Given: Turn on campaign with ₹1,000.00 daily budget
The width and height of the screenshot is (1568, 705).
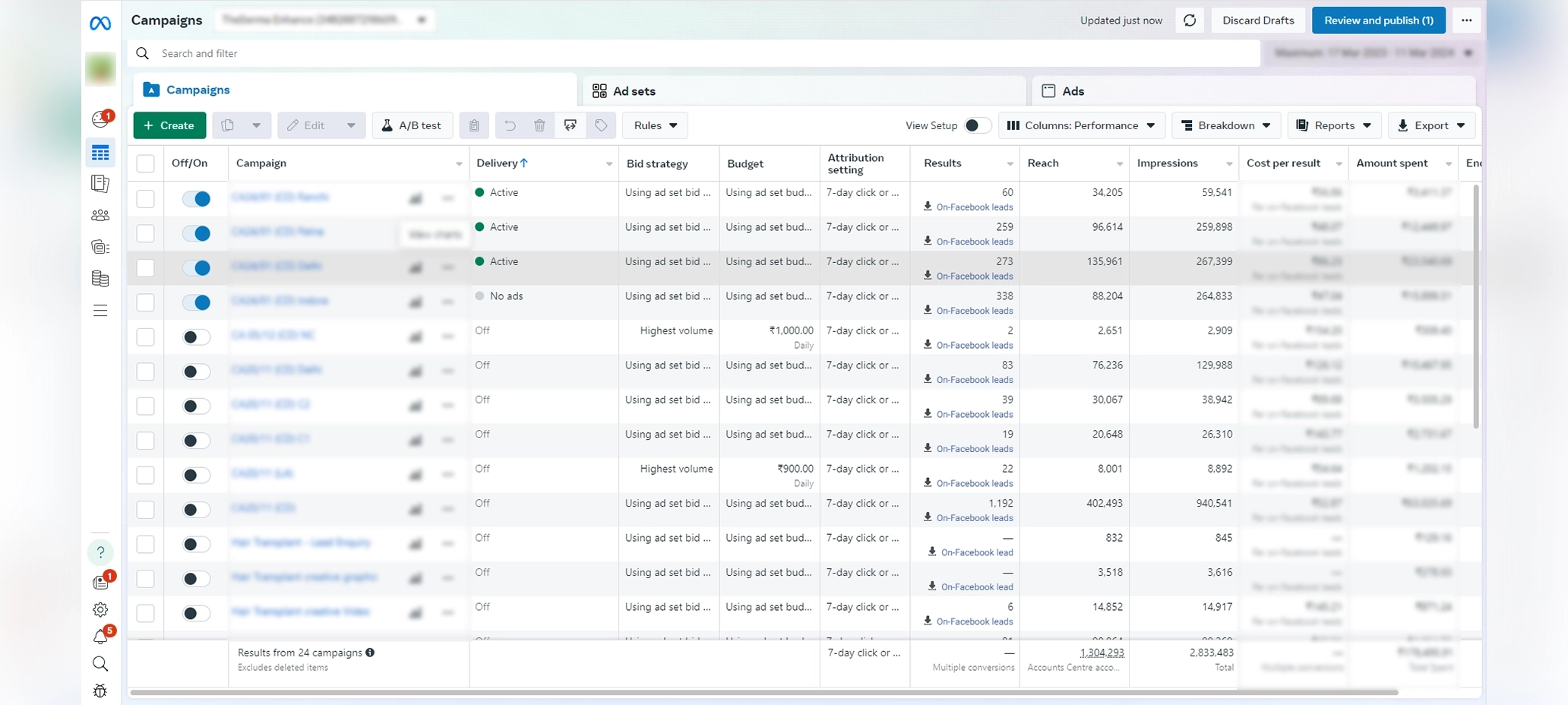Looking at the screenshot, I should coord(197,337).
